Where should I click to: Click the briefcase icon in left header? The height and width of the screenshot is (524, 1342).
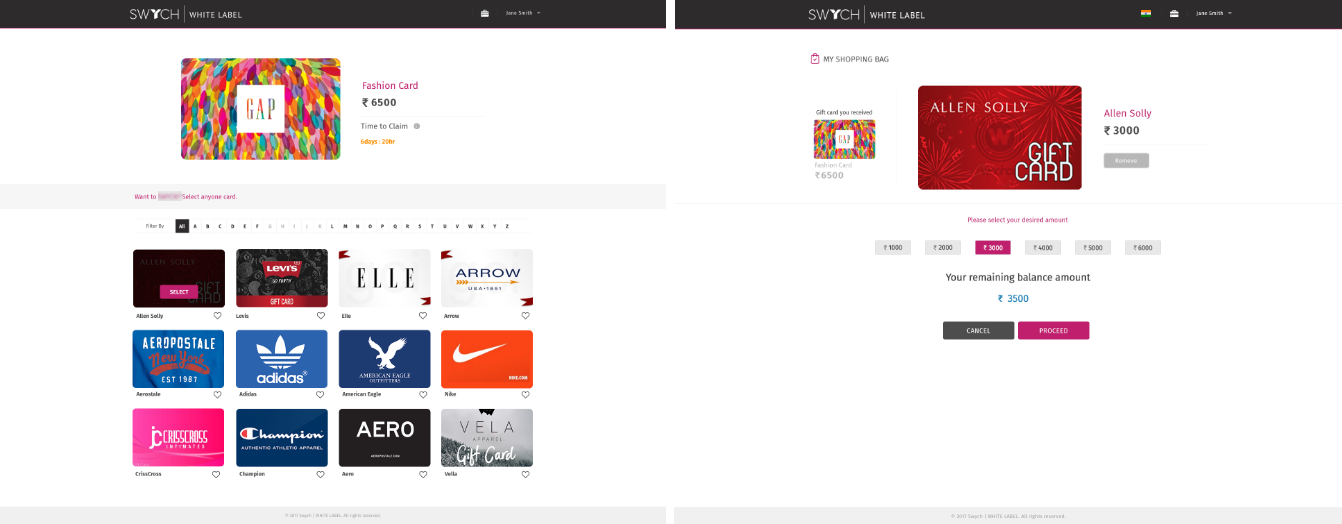coord(485,13)
